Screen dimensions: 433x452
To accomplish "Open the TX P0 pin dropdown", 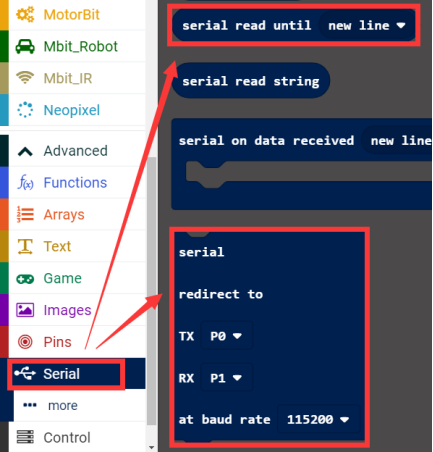I will (x=227, y=336).
